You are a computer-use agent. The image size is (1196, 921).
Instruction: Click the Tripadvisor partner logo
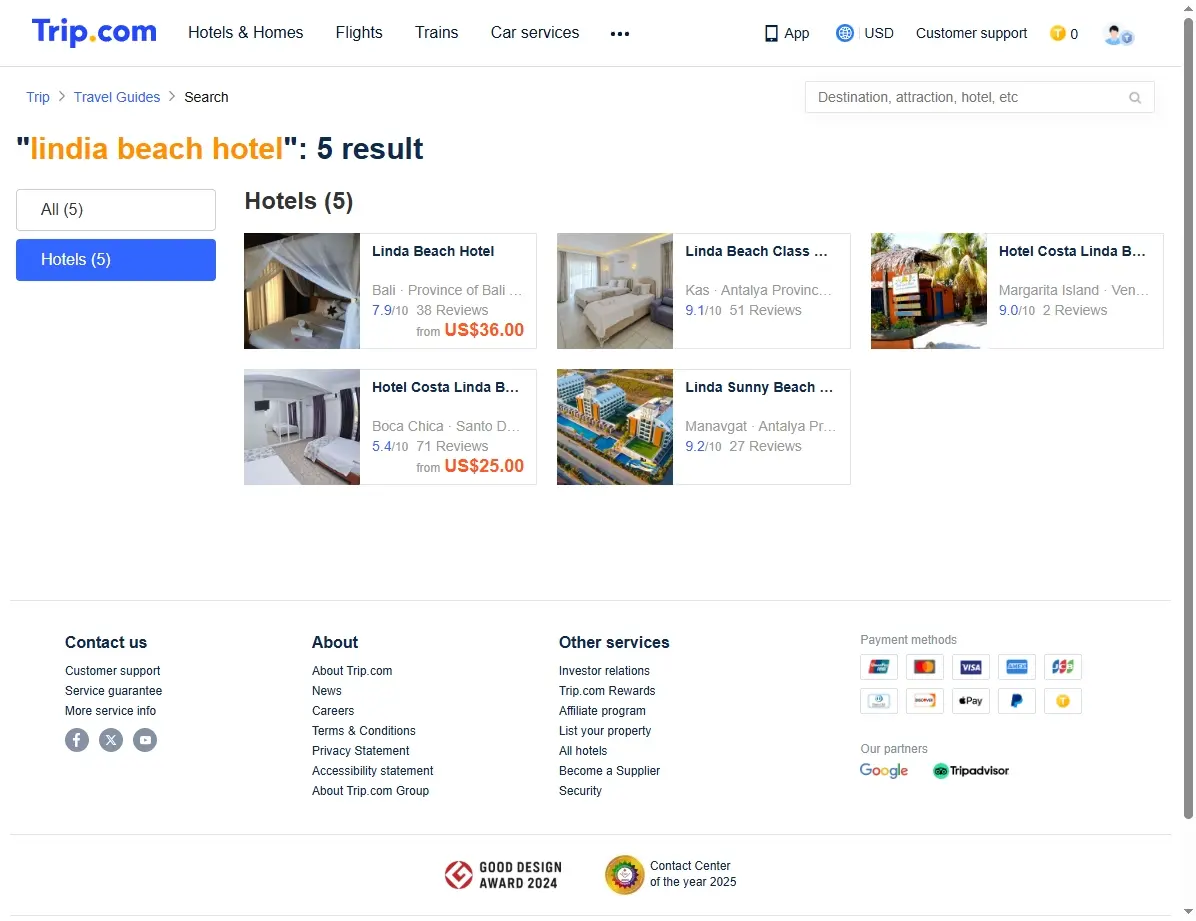[970, 771]
